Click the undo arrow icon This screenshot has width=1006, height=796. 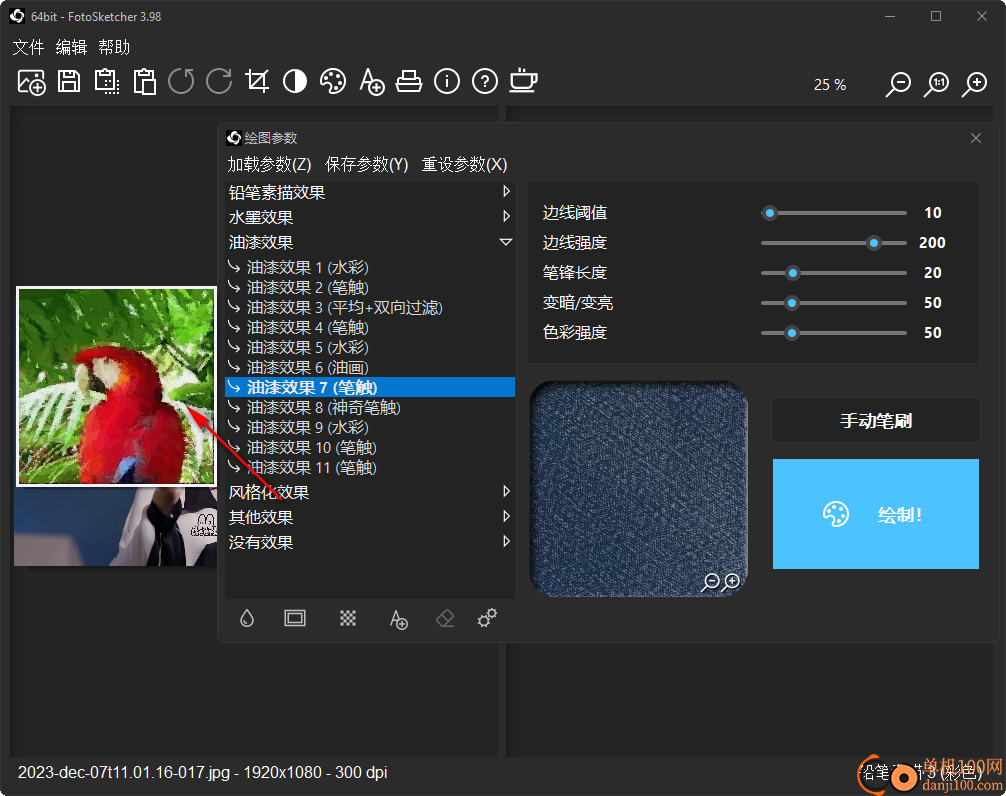pyautogui.click(x=181, y=81)
